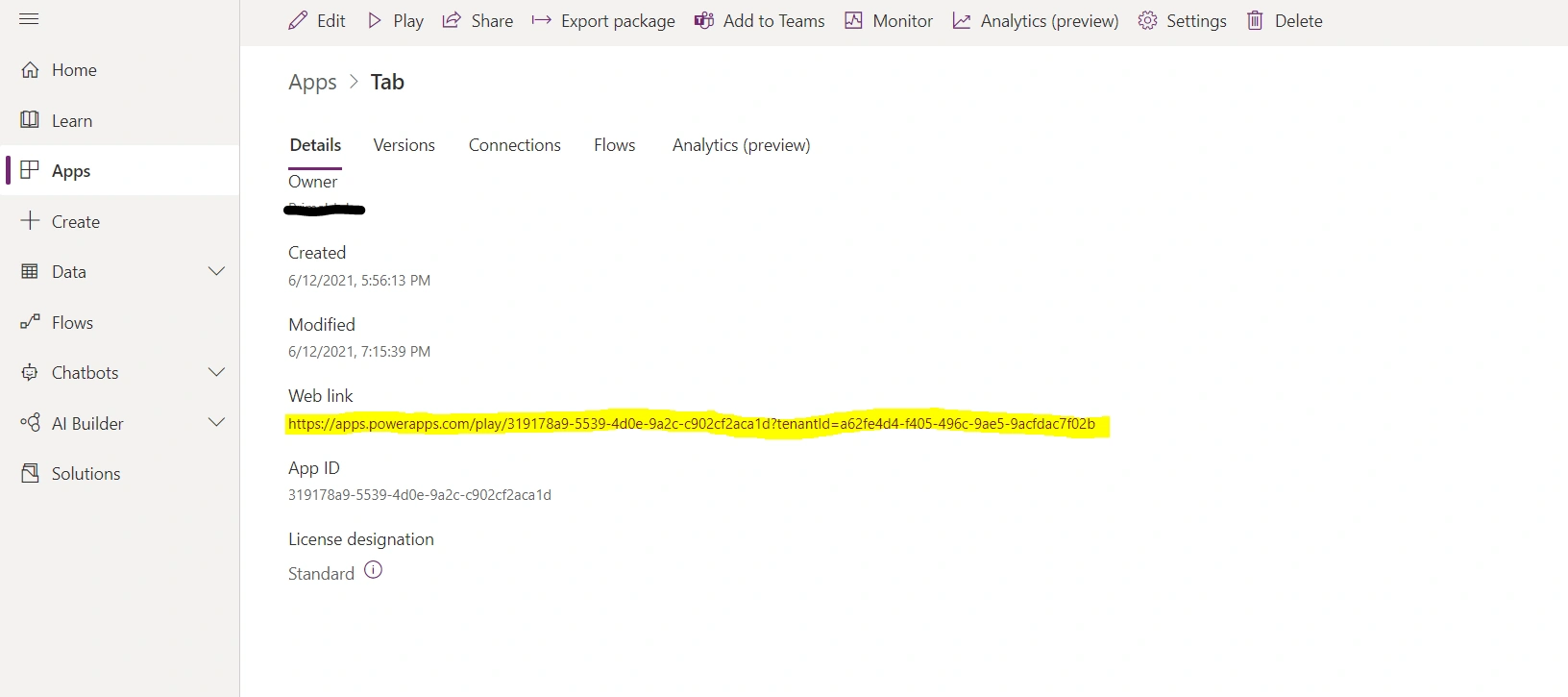The image size is (1568, 697).
Task: Click the Monitor toolbar label
Action: point(902,20)
